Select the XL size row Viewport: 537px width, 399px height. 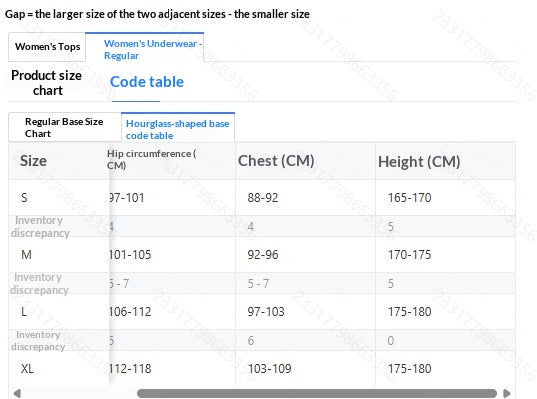pyautogui.click(x=262, y=369)
